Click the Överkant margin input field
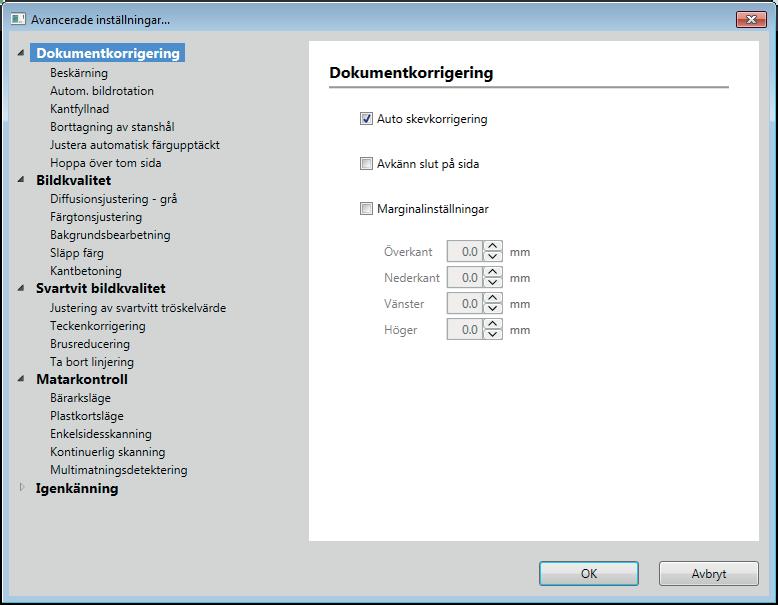778x605 pixels. click(465, 251)
